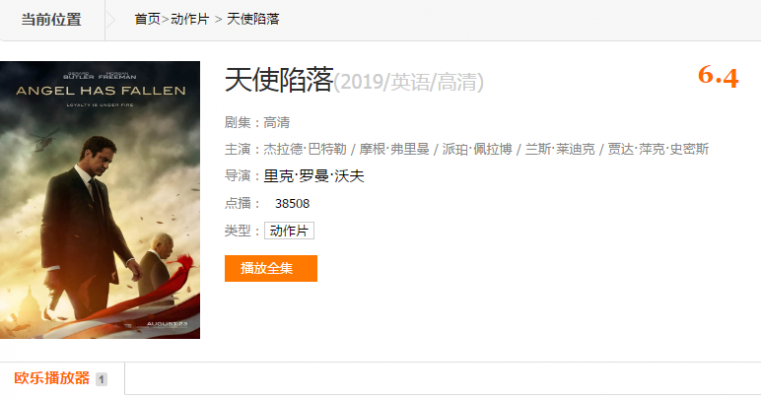Open the Angel Has Fallen poster thumbnail
Viewport: 761px width, 400px height.
(100, 200)
